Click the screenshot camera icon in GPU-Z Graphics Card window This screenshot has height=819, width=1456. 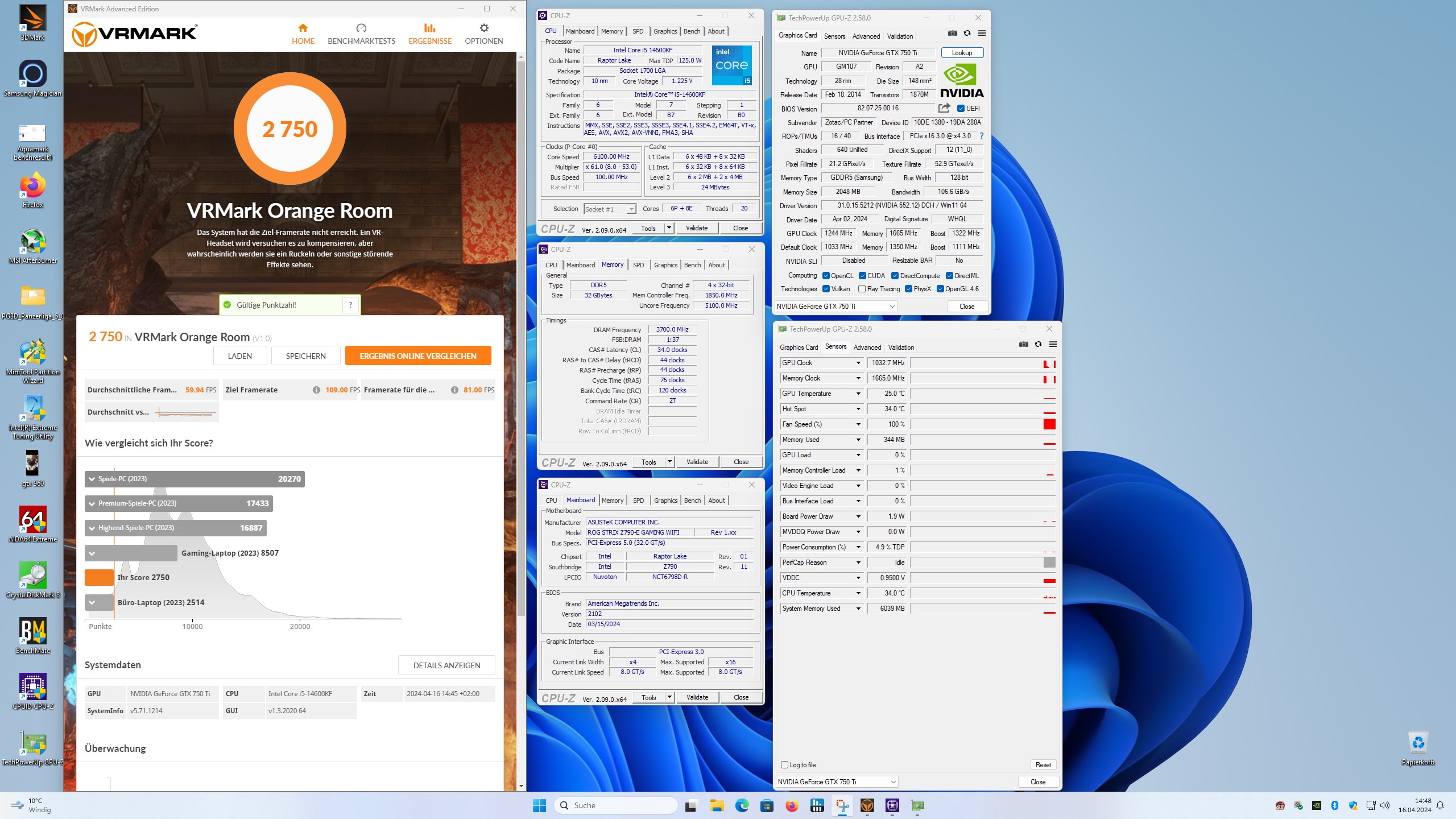(952, 33)
